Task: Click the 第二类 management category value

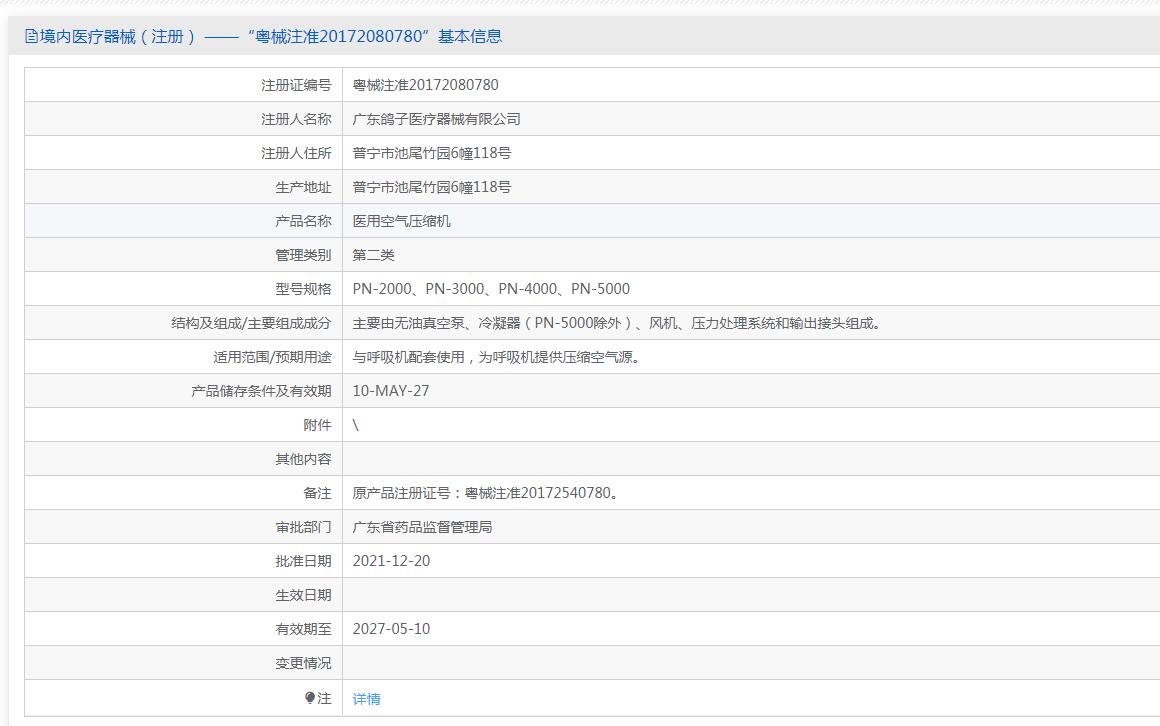Action: 373,255
